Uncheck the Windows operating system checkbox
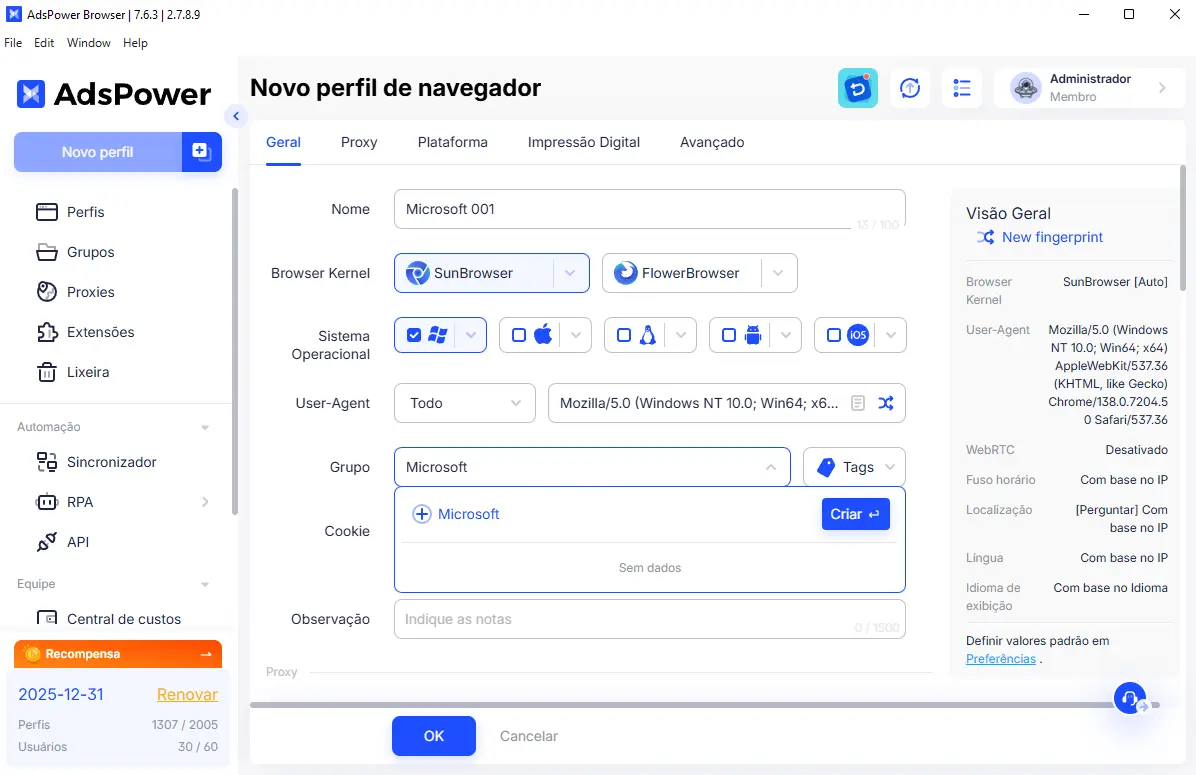This screenshot has height=775, width=1196. [x=414, y=335]
